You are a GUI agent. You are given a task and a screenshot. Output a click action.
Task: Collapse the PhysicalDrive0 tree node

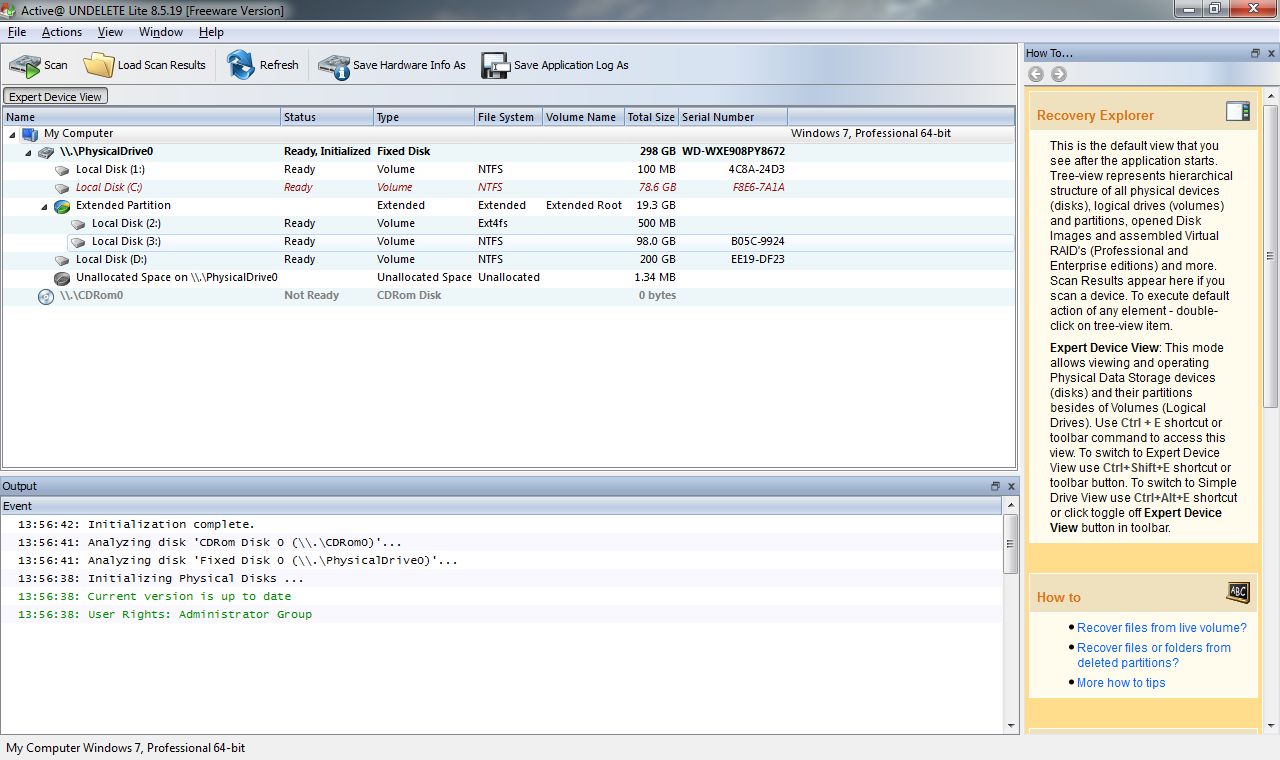pyautogui.click(x=28, y=152)
